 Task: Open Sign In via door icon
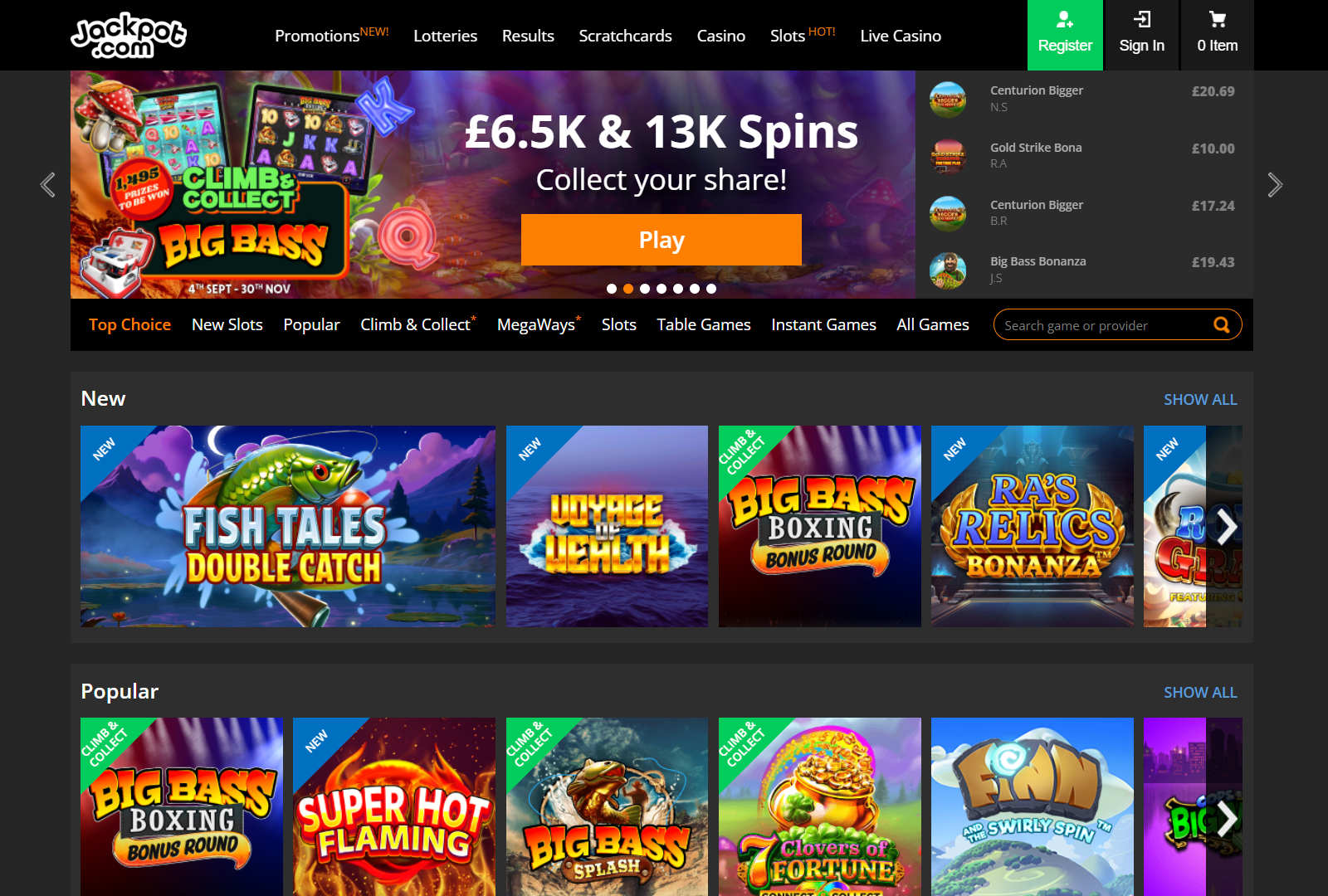1142,19
